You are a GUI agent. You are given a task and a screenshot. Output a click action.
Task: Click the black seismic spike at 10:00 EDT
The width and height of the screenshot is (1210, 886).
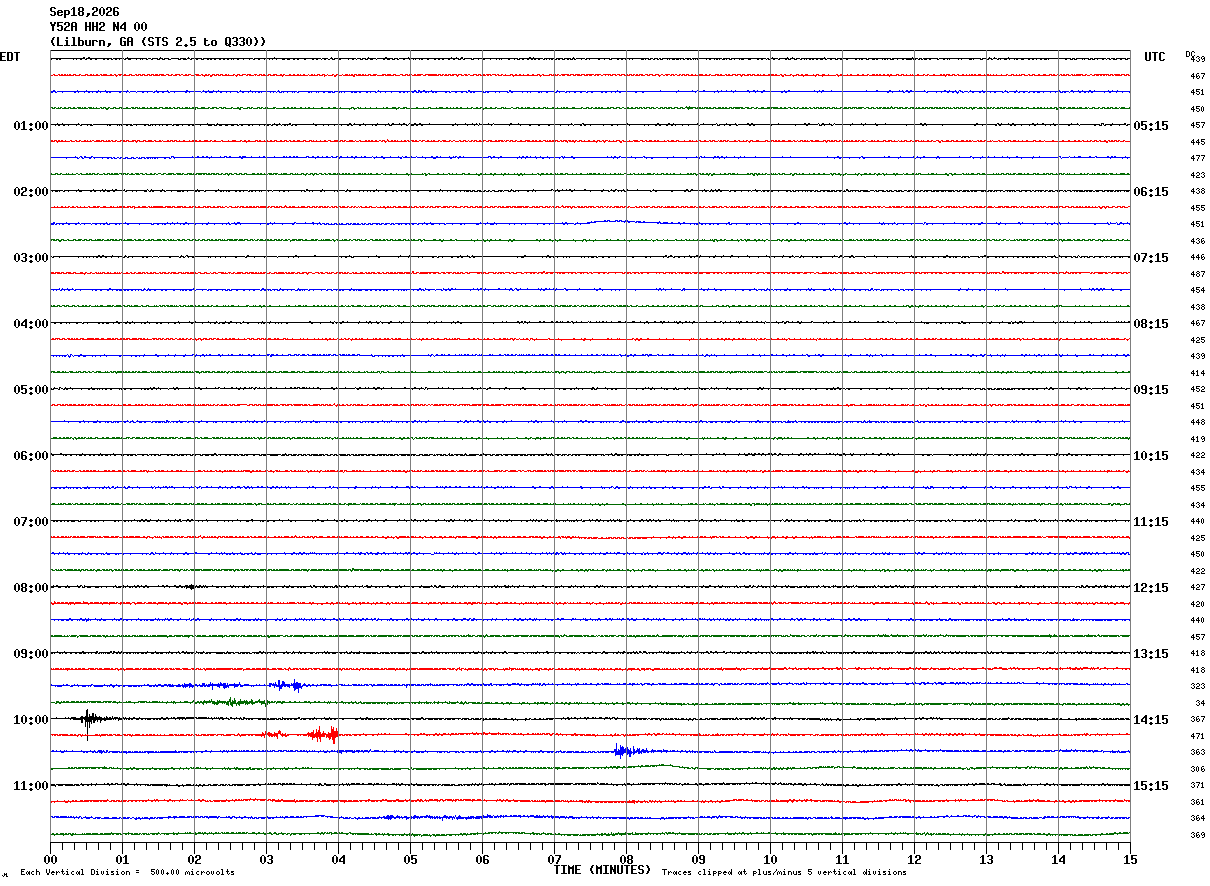(88, 720)
